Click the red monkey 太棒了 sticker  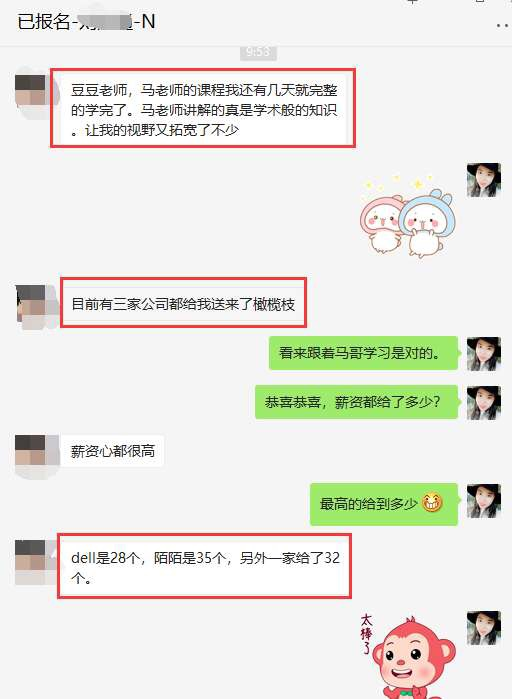[x=408, y=655]
